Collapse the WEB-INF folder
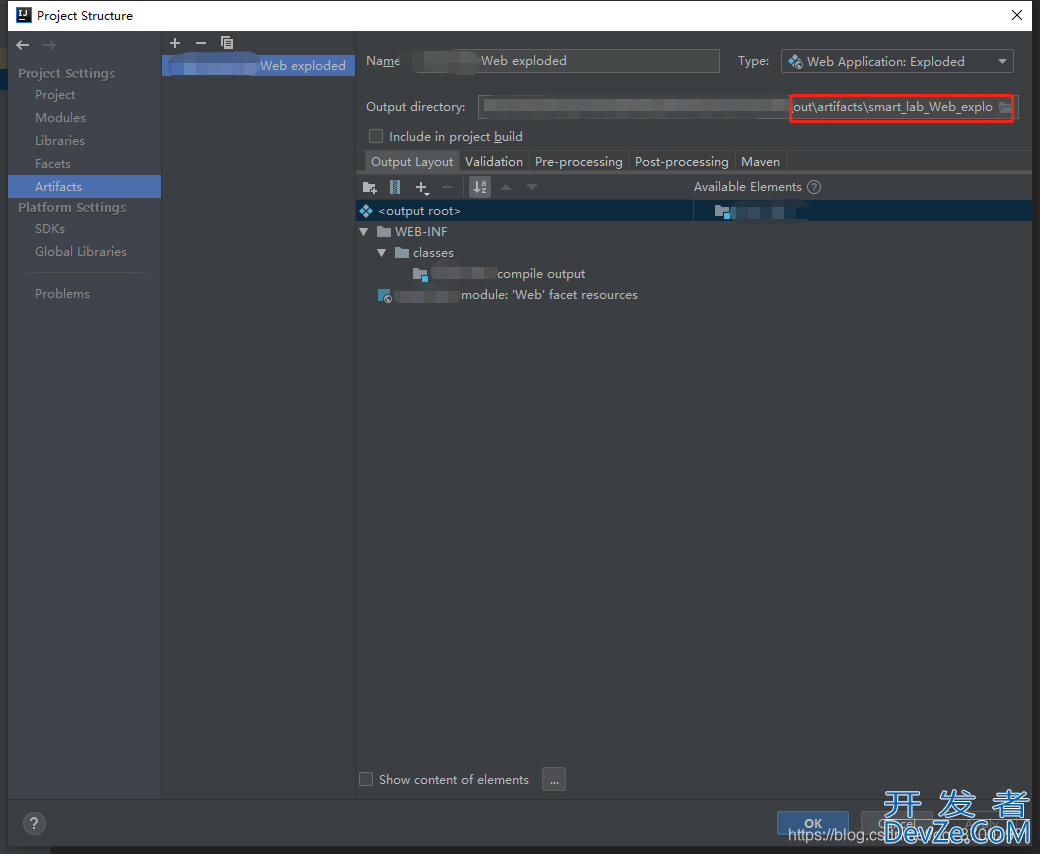The image size is (1040, 854). click(363, 232)
